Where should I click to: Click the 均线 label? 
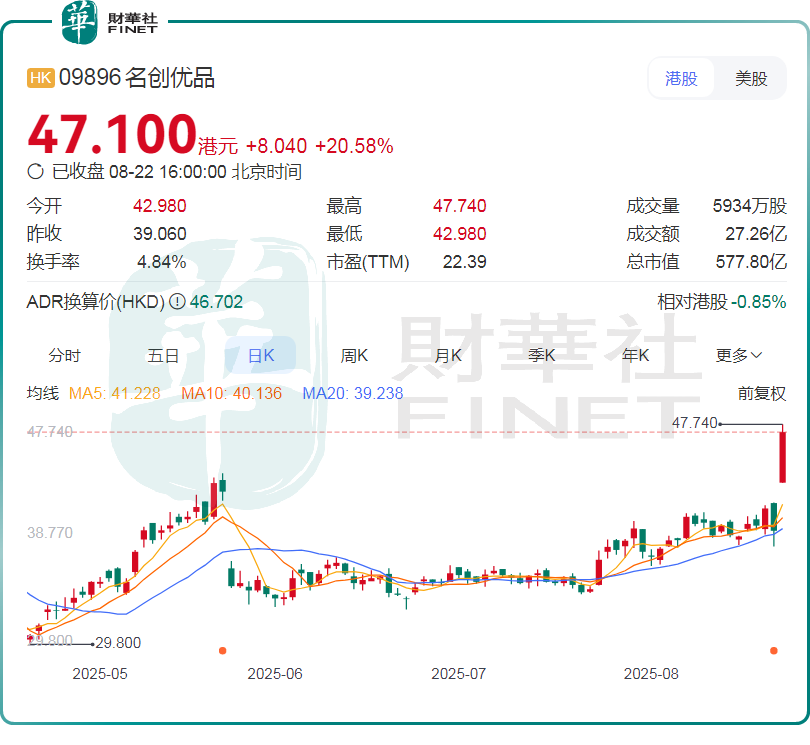[x=43, y=393]
